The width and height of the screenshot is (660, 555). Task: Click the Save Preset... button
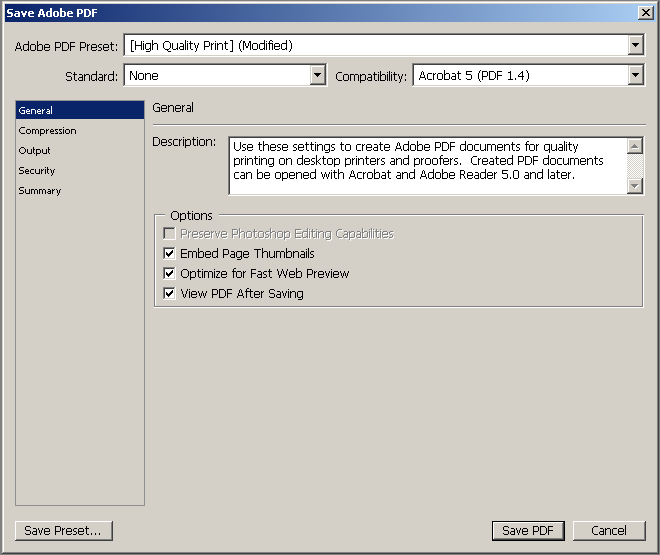click(x=64, y=531)
